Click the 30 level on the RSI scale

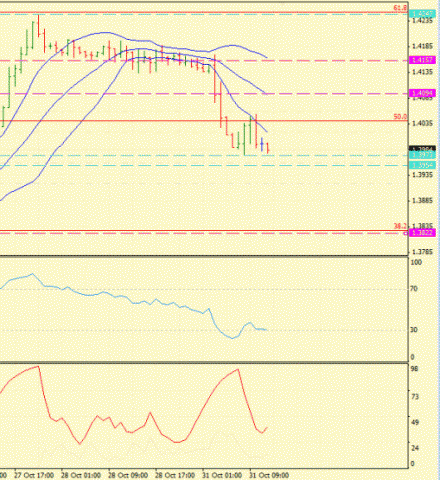pos(414,330)
